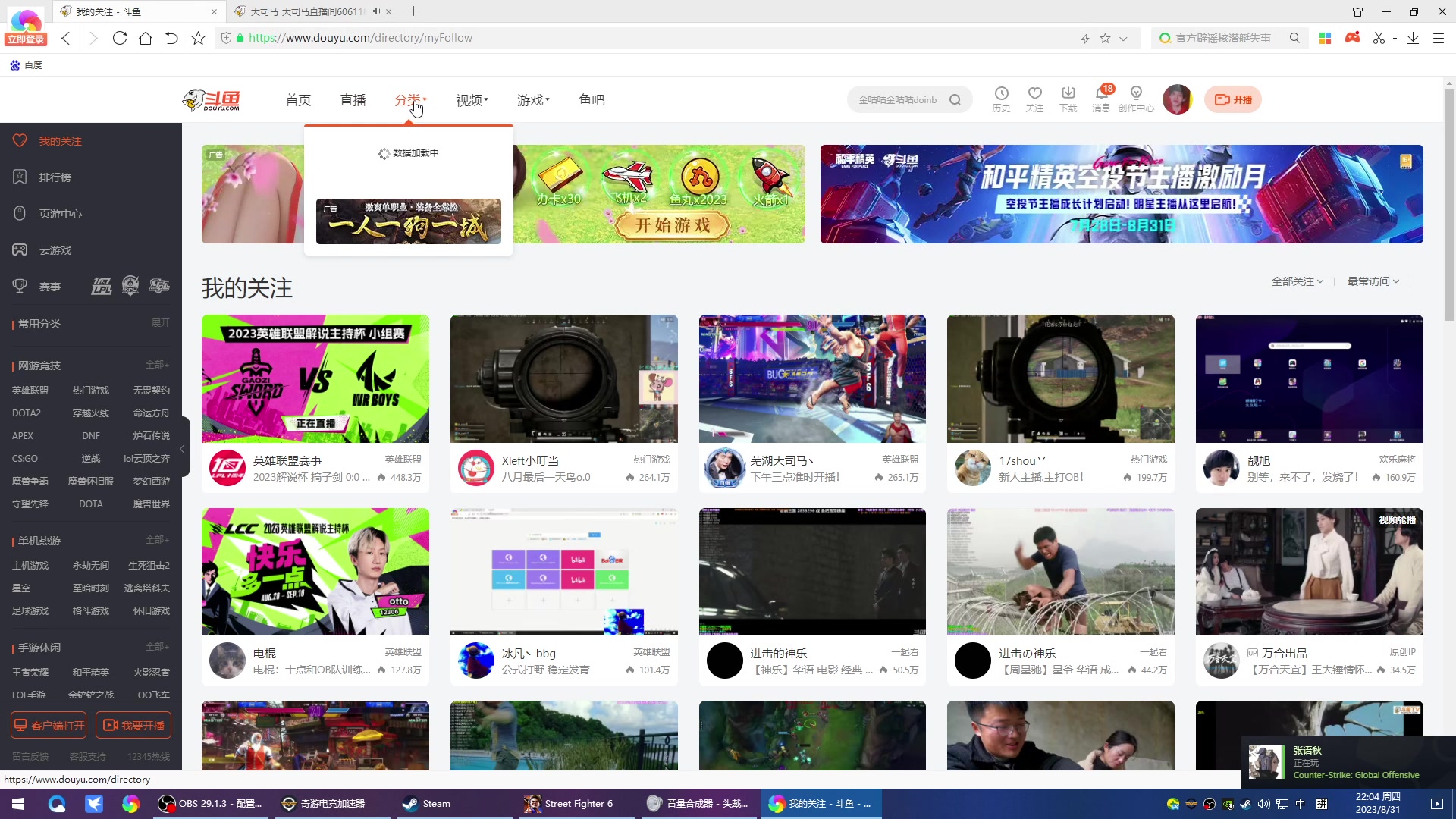Open the new tab plus button

coord(413,11)
